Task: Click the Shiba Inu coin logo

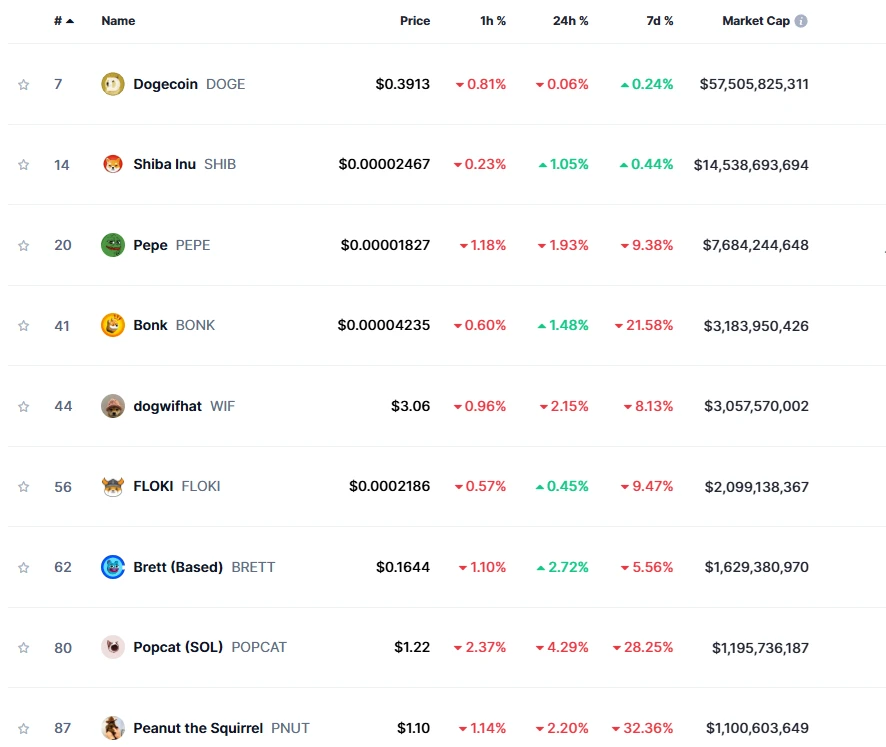Action: point(113,164)
